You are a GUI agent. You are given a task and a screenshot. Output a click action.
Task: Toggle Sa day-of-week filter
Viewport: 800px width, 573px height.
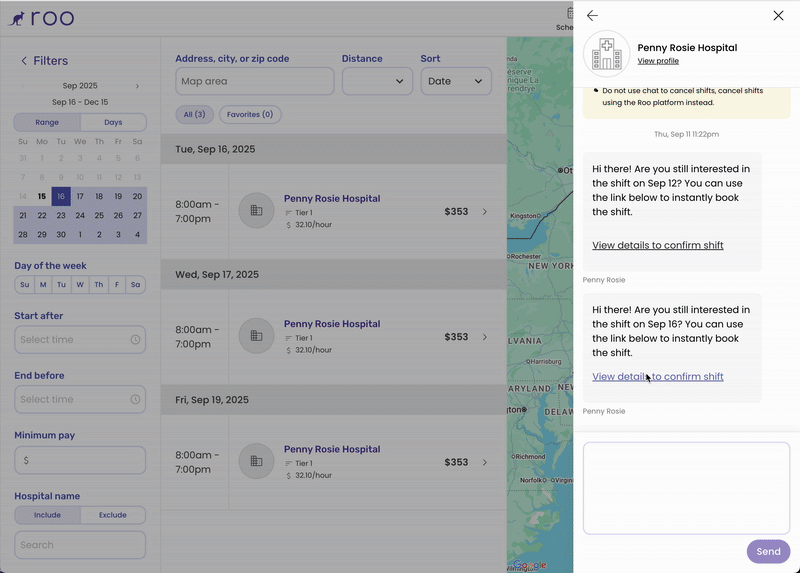click(x=135, y=285)
